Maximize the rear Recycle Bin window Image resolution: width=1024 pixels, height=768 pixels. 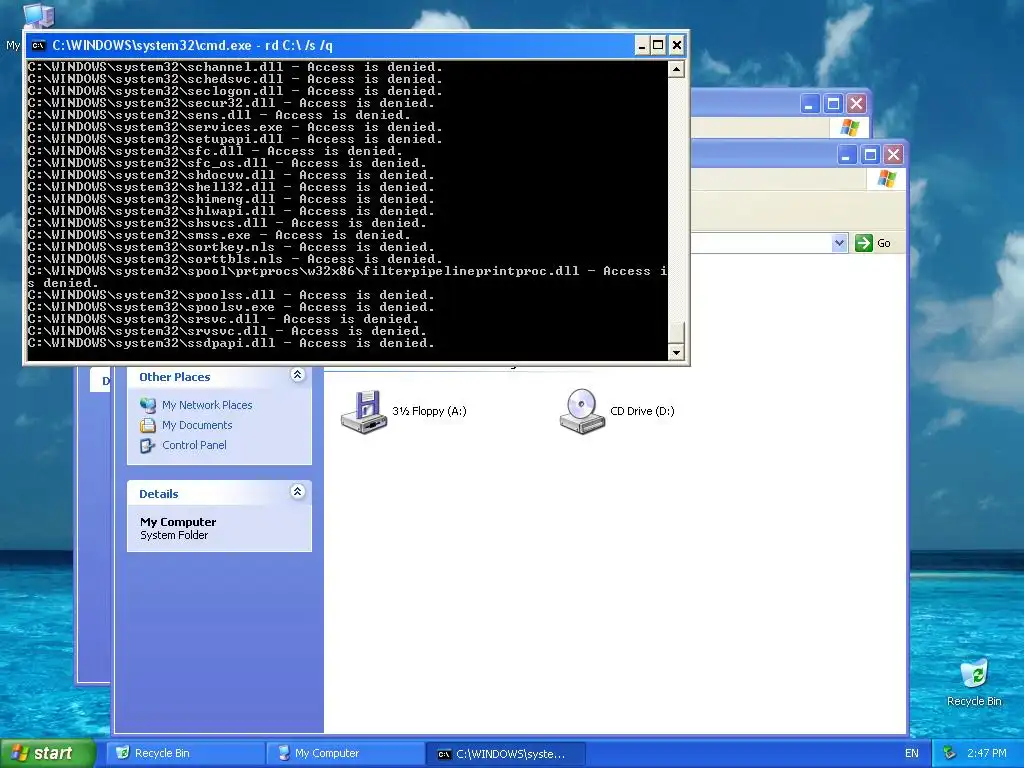(833, 103)
